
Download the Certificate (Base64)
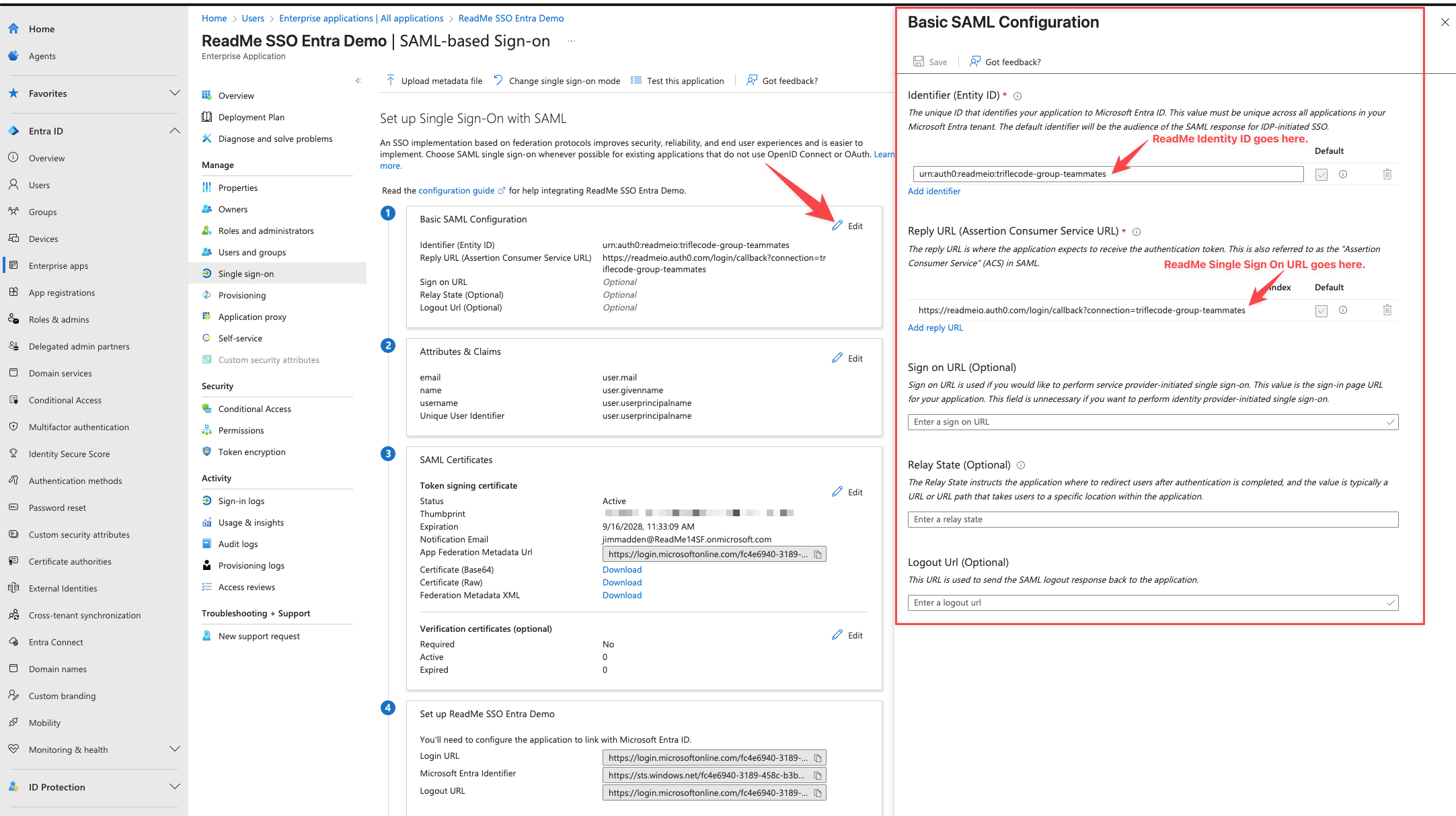622,570
